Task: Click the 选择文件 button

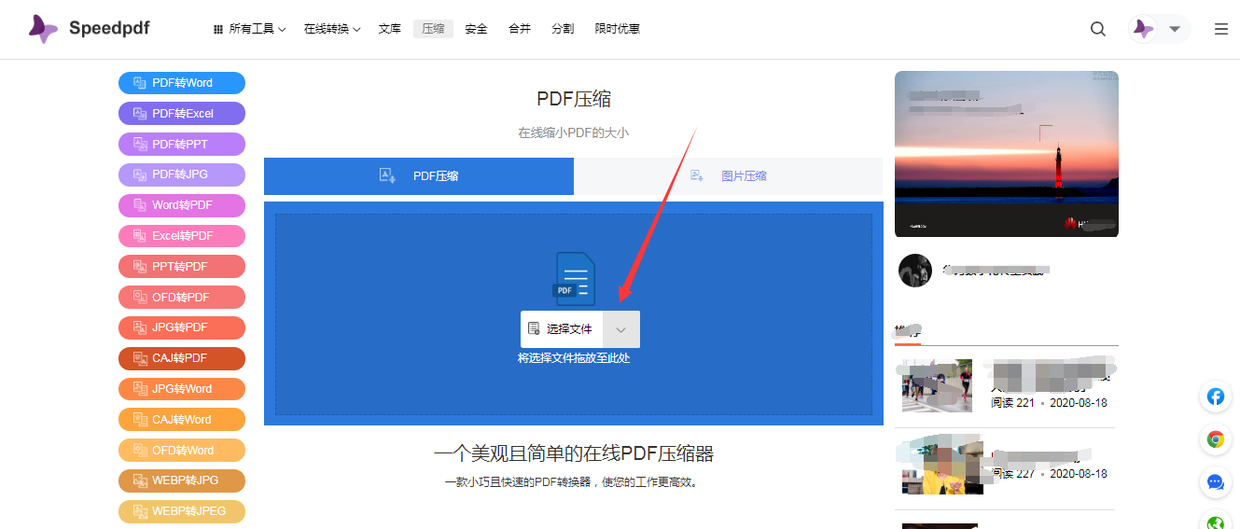Action: (x=562, y=329)
